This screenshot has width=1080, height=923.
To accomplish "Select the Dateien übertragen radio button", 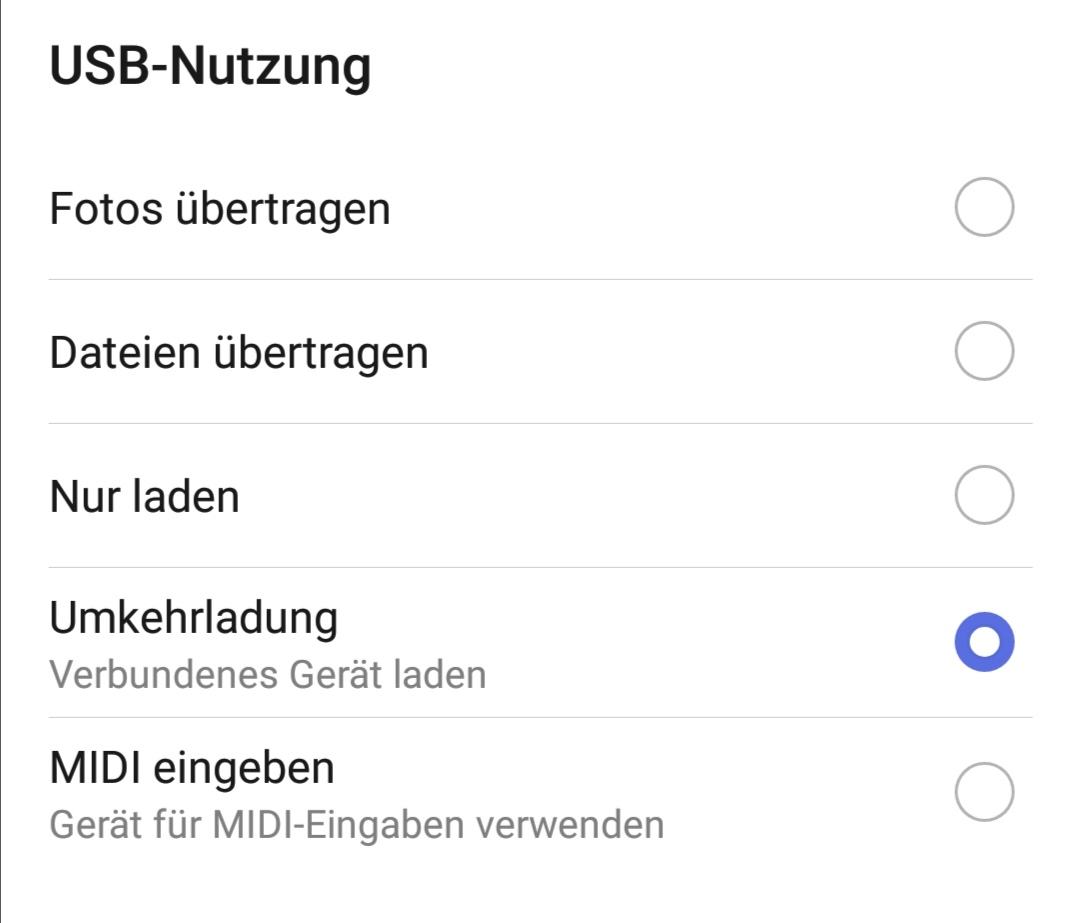I will (x=984, y=351).
